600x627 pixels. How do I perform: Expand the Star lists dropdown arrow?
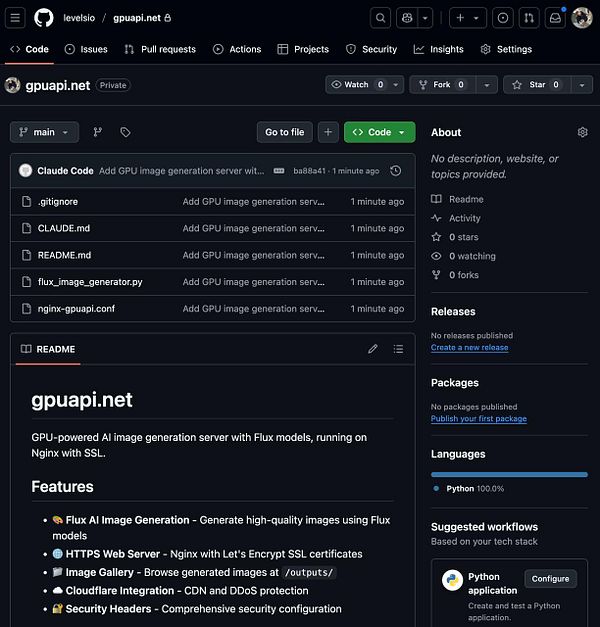tap(582, 85)
